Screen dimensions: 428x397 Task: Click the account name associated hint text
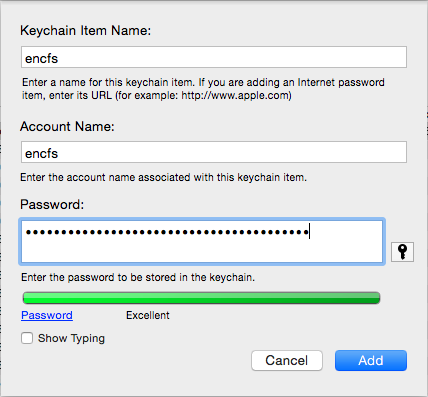click(163, 177)
